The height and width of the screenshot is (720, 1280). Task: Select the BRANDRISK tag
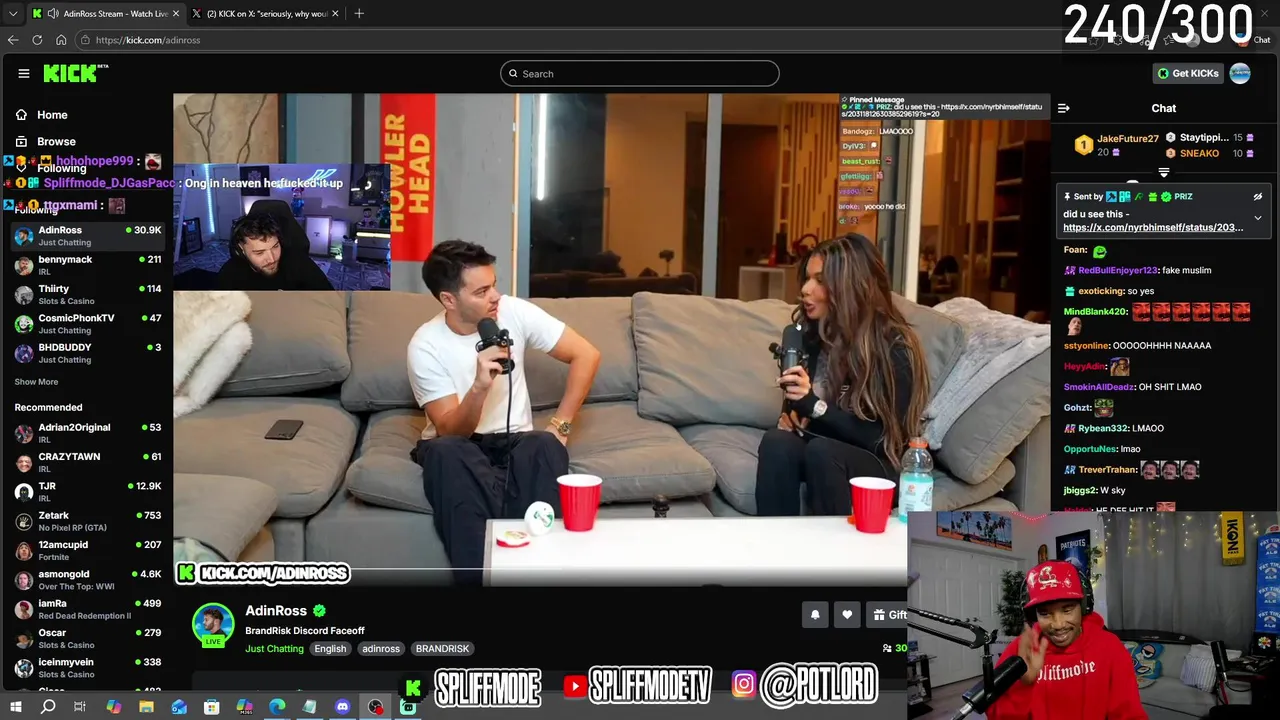click(x=442, y=649)
